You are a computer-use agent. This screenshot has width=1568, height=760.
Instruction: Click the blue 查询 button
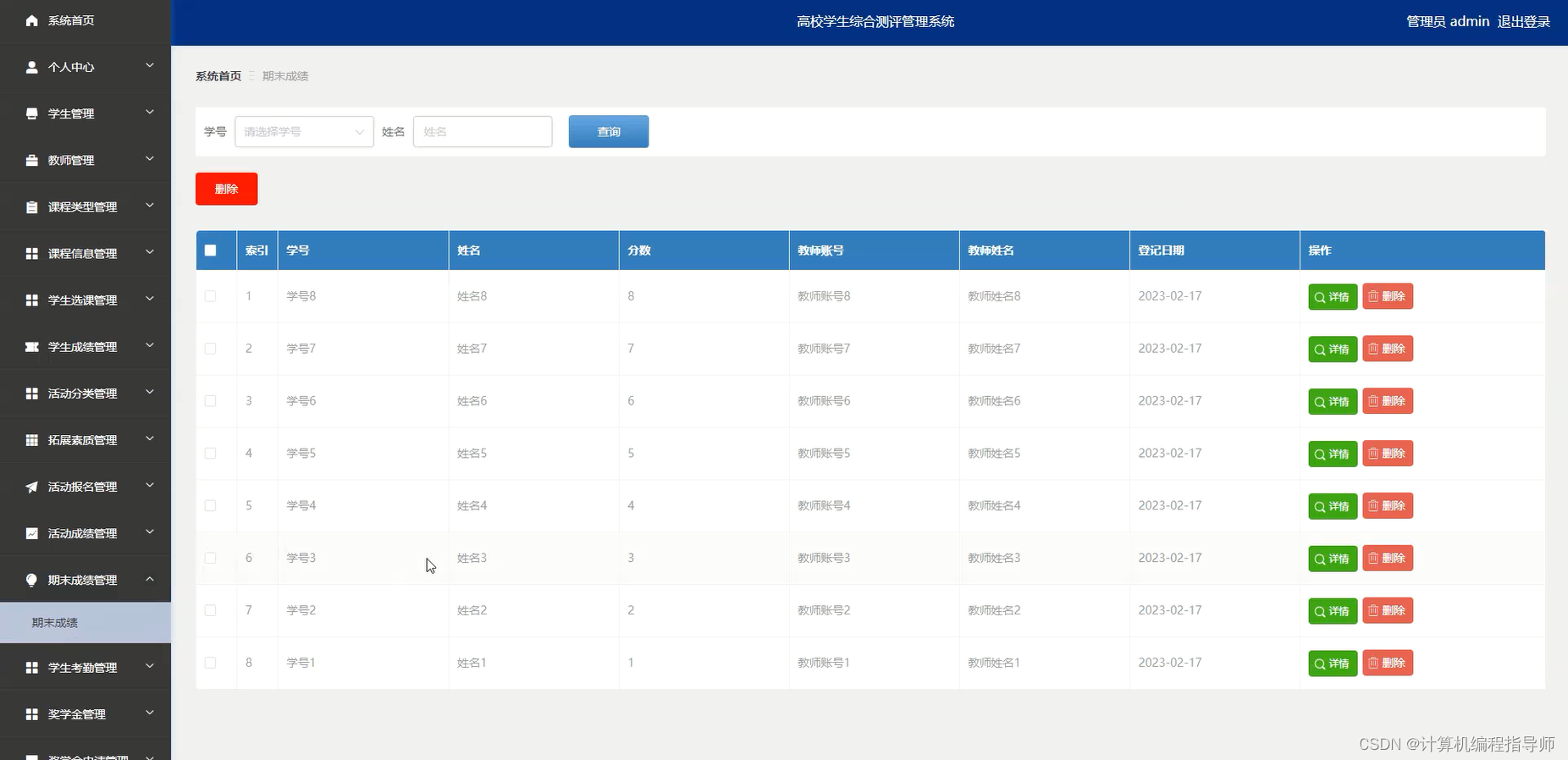(609, 132)
